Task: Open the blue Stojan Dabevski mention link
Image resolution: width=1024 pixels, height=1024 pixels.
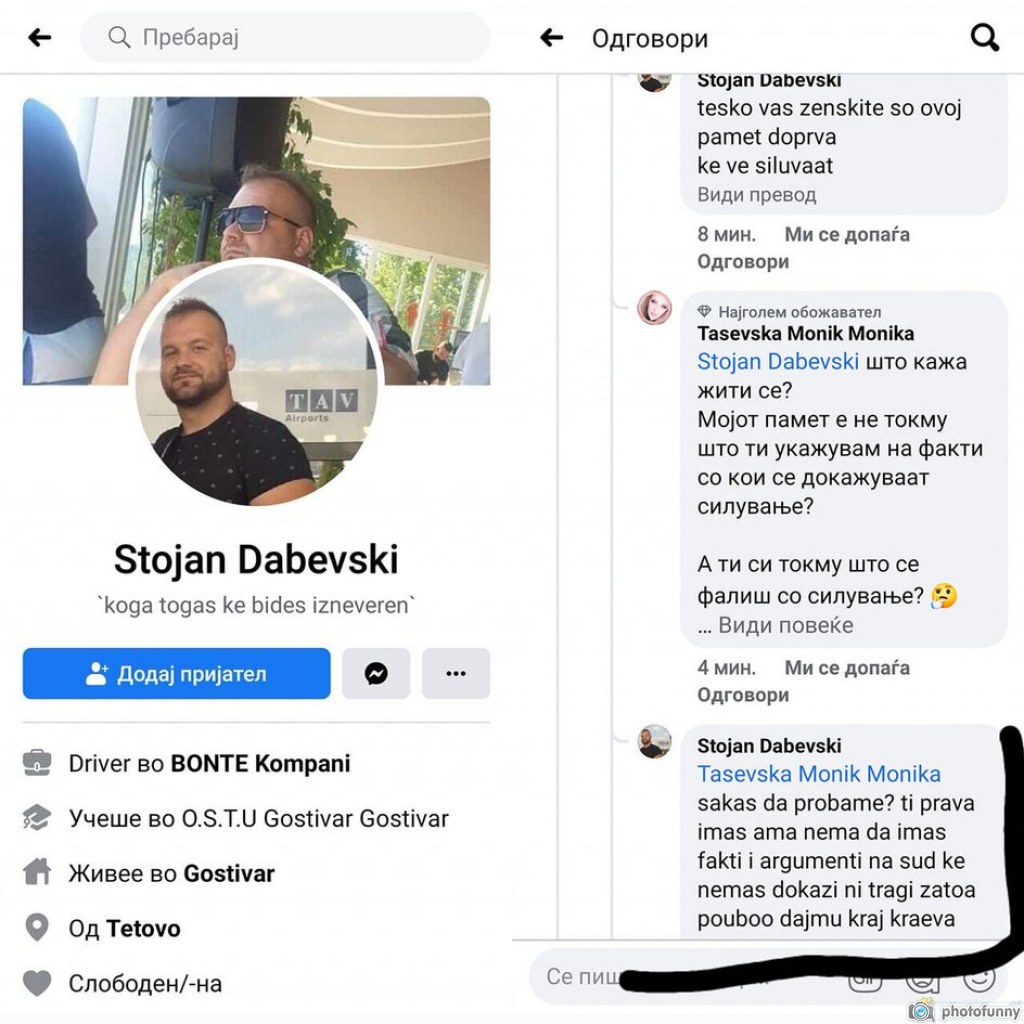Action: coord(778,362)
